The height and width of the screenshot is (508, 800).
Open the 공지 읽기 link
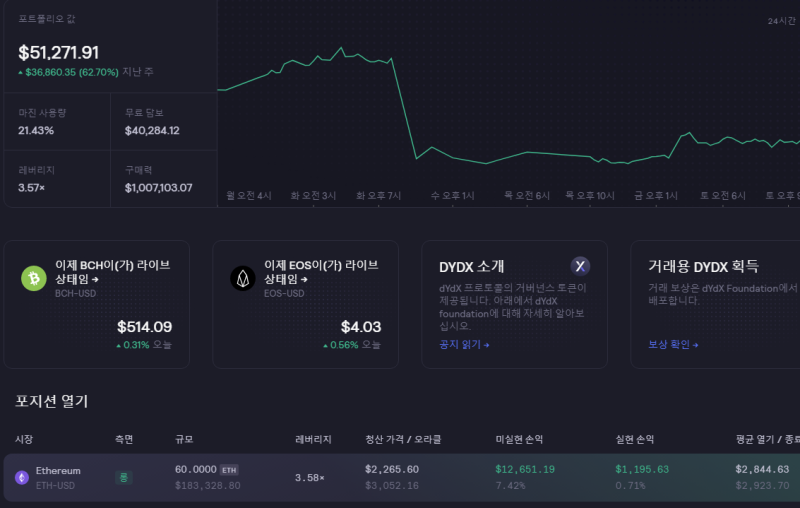tap(464, 345)
